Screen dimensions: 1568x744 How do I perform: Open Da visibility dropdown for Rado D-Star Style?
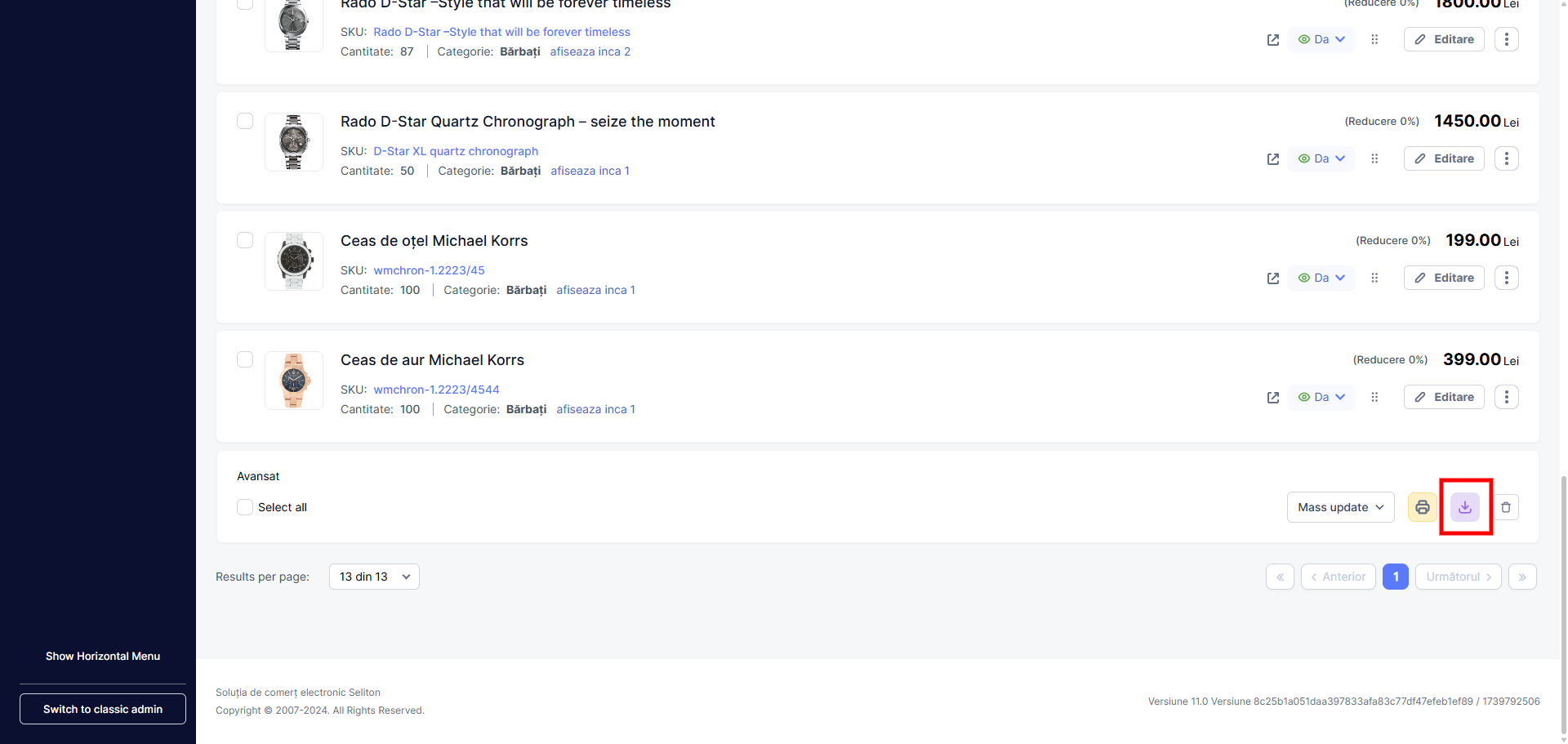coord(1321,39)
